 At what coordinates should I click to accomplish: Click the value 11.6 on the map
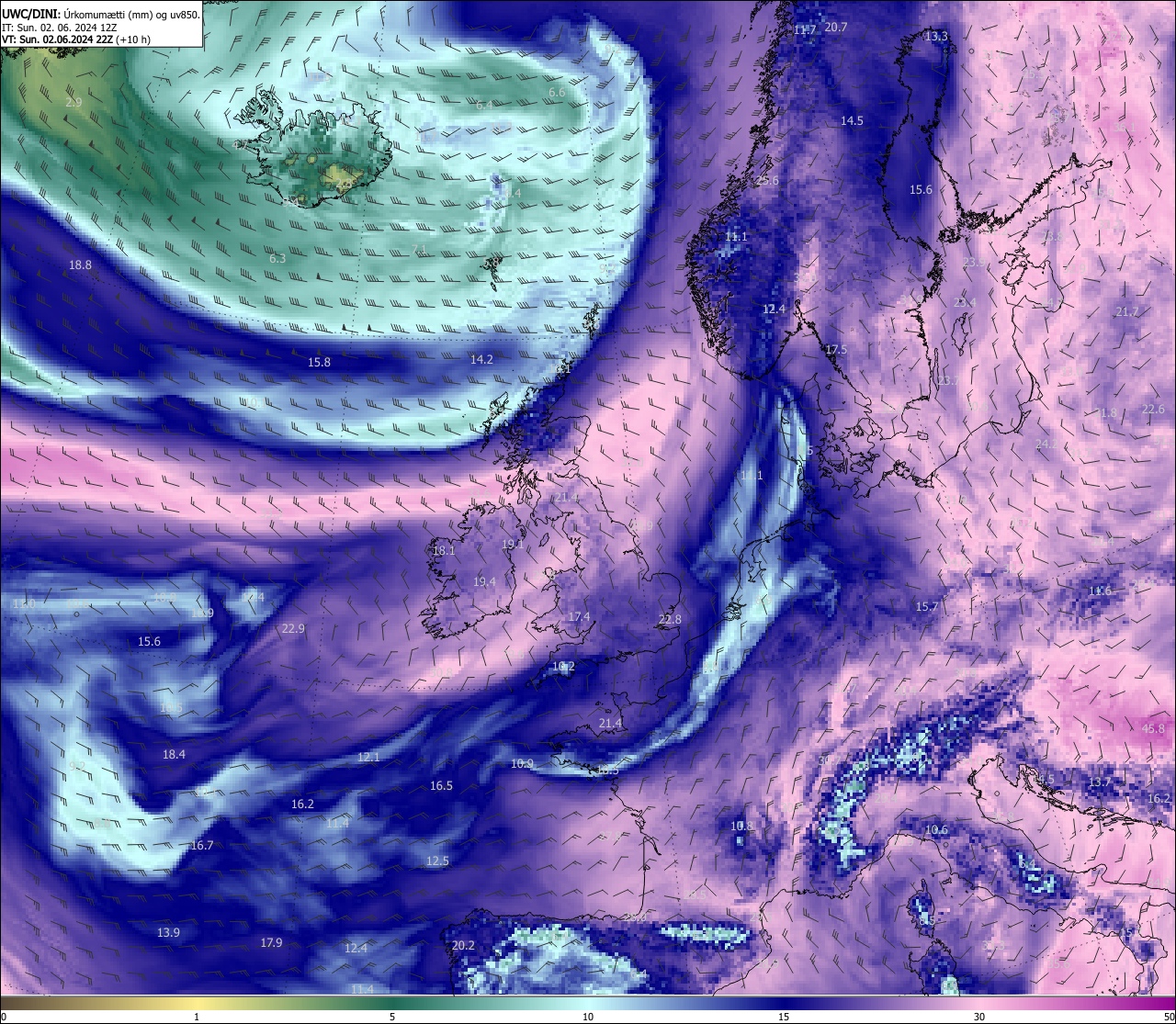click(1100, 591)
